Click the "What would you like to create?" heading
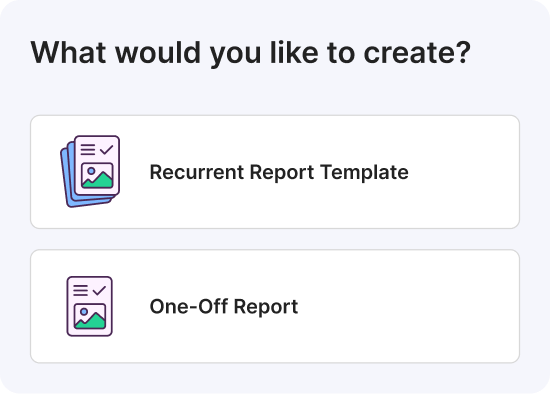This screenshot has height=394, width=550. (250, 53)
